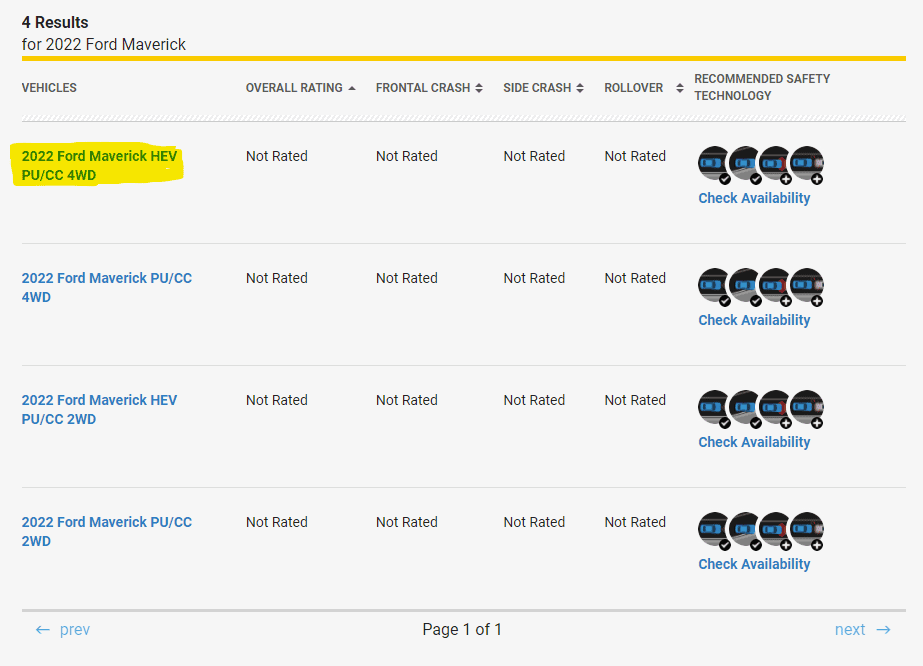Choose crash imminent braking icon, non-HEV PU/CC 2WD row
Image resolution: width=923 pixels, height=666 pixels.
[x=776, y=529]
